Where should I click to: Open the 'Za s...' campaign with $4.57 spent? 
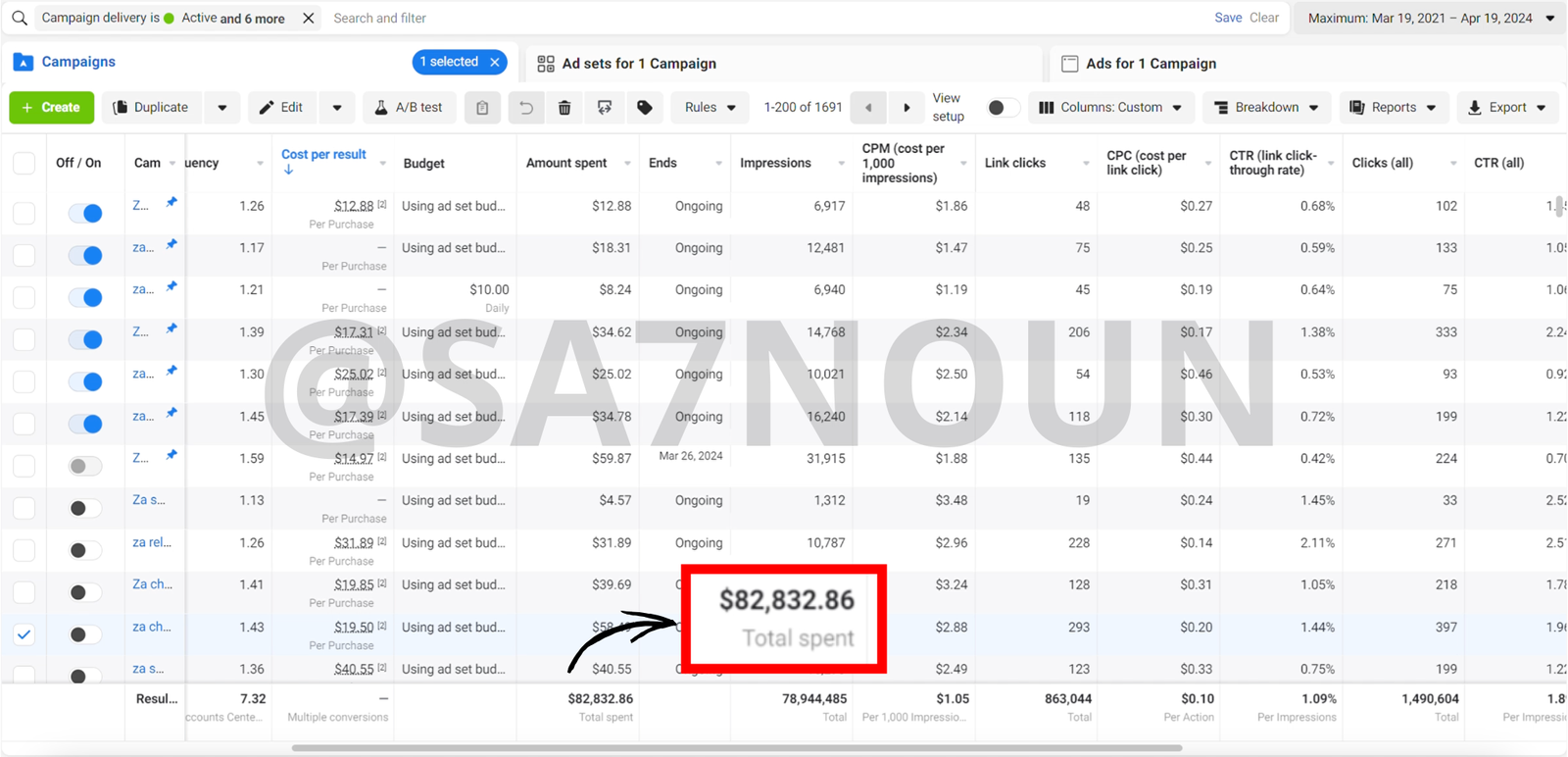pos(148,500)
